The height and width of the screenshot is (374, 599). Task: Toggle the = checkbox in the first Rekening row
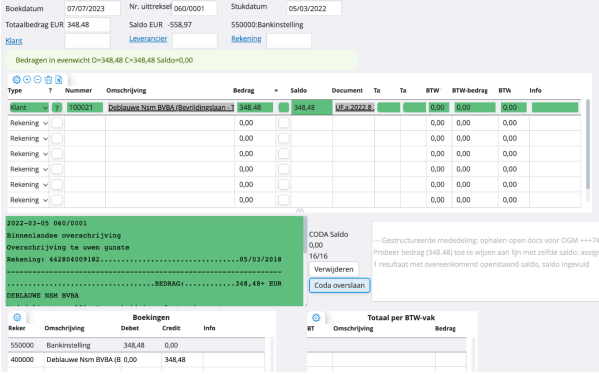[x=283, y=123]
